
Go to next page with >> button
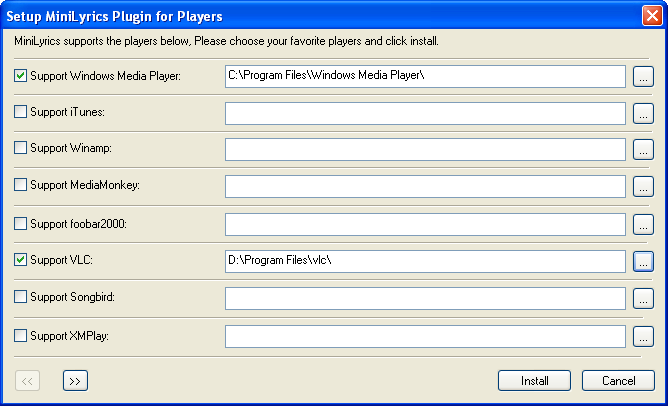pos(75,380)
